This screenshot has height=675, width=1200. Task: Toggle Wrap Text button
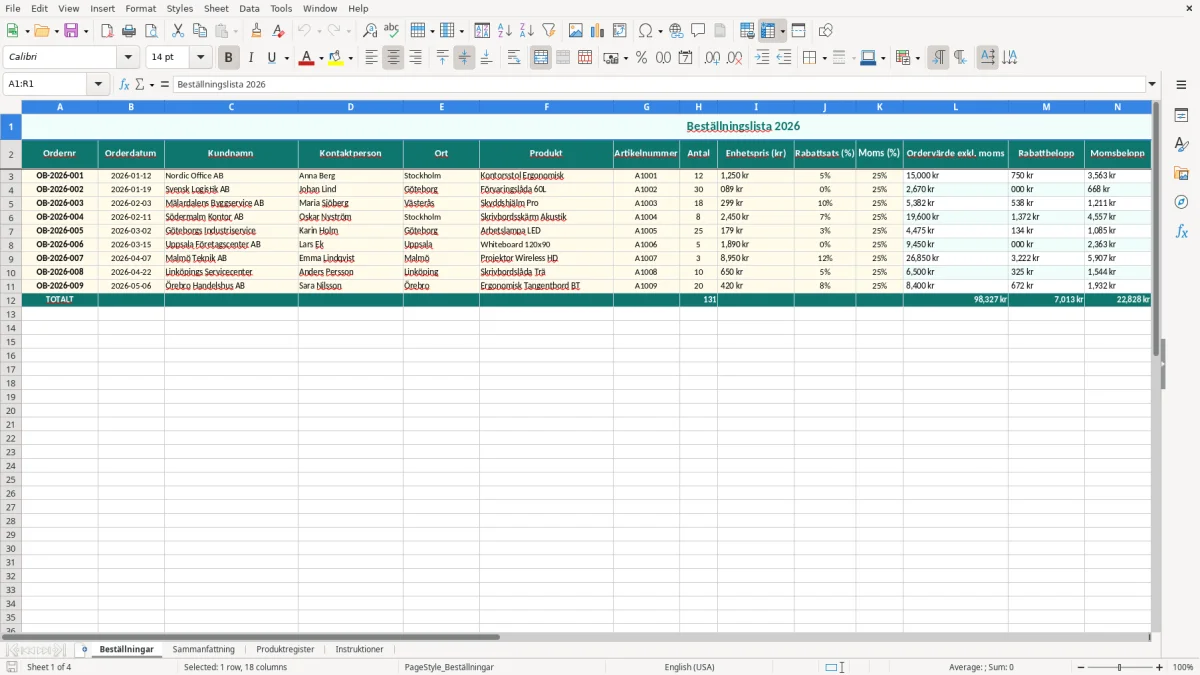(514, 58)
